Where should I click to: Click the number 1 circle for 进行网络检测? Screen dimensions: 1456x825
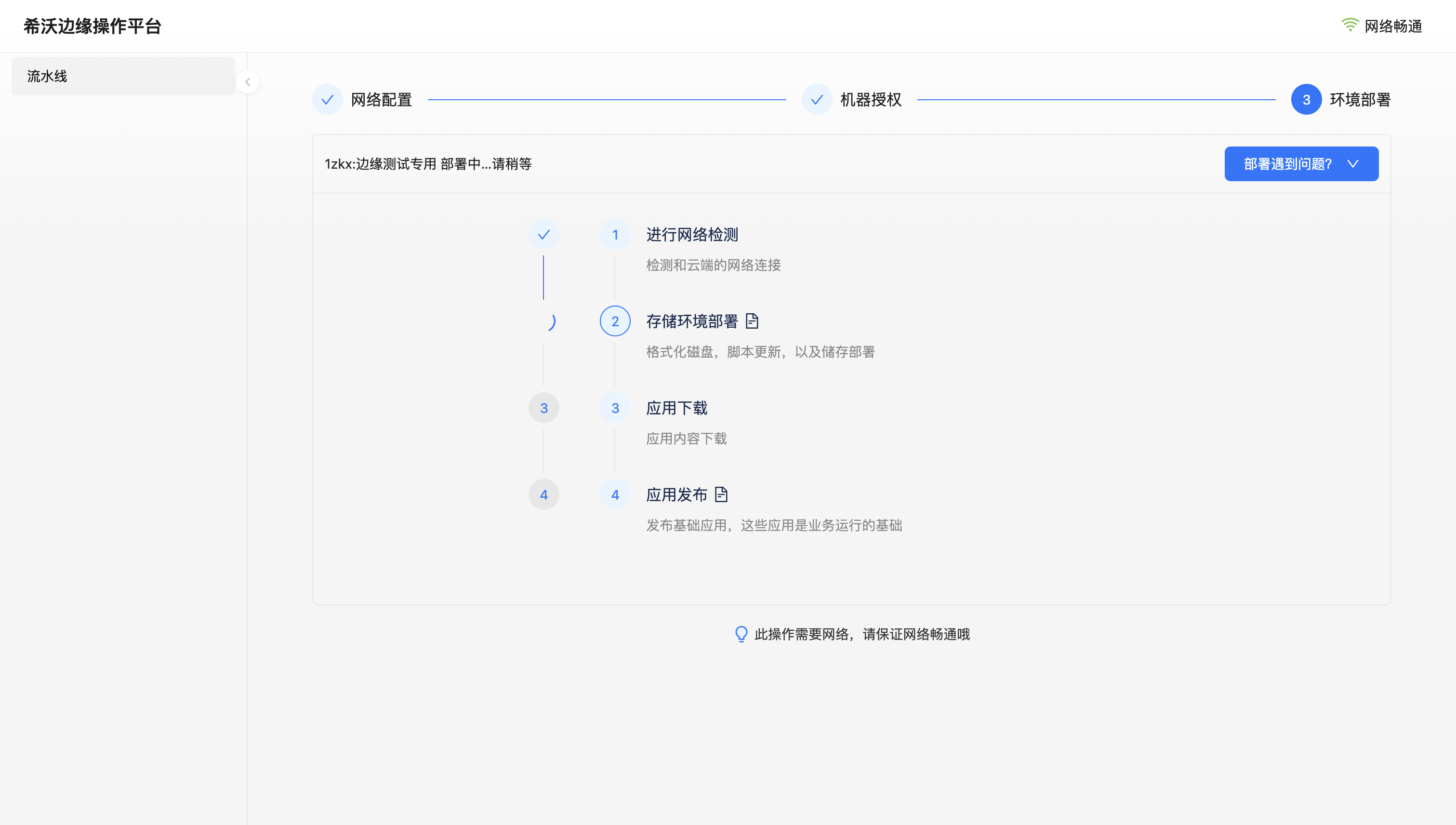tap(615, 235)
